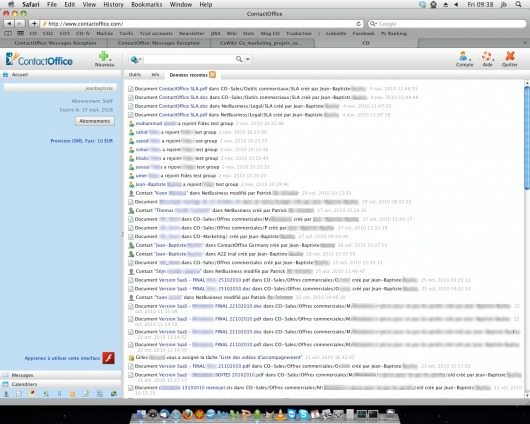Open the contacts person icon in bottom sidebar strip
The image size is (530, 424).
pos(6,394)
